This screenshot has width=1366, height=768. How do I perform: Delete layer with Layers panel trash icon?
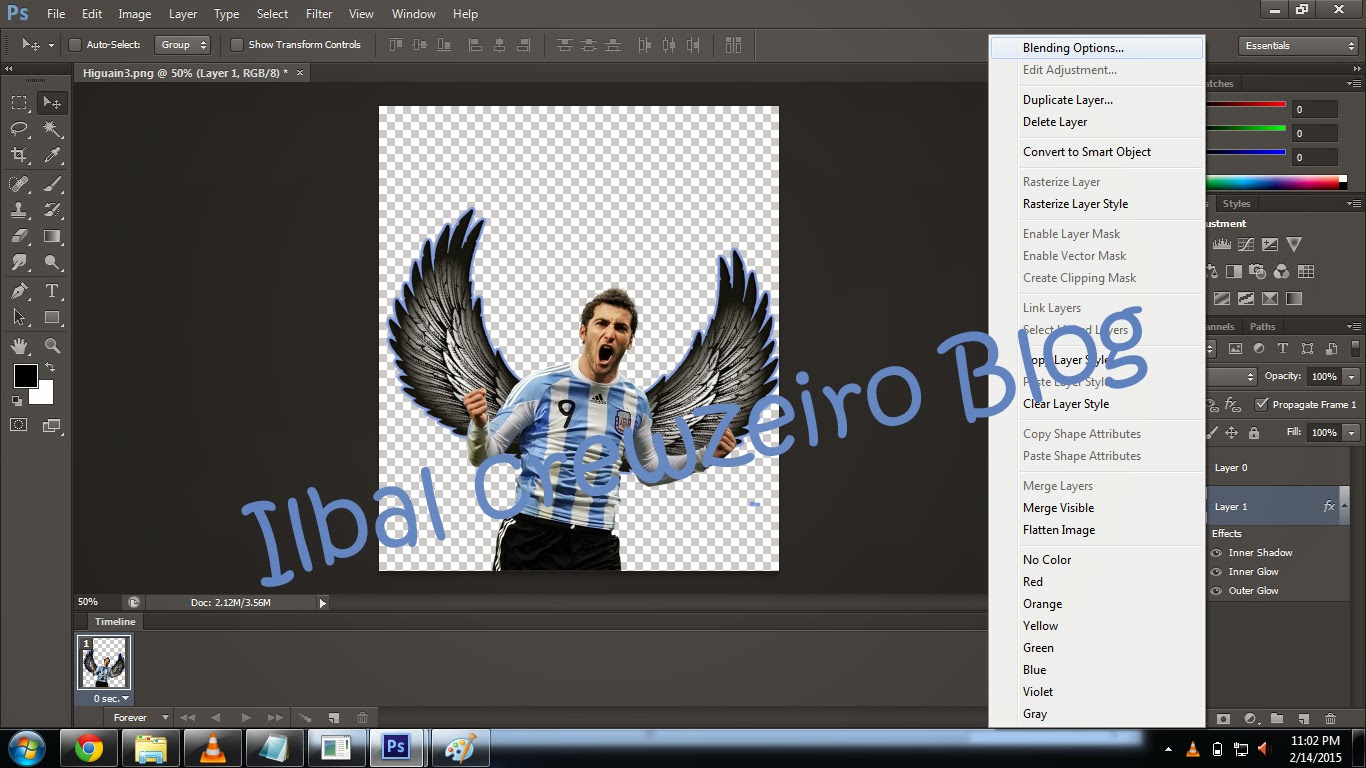coord(1330,718)
